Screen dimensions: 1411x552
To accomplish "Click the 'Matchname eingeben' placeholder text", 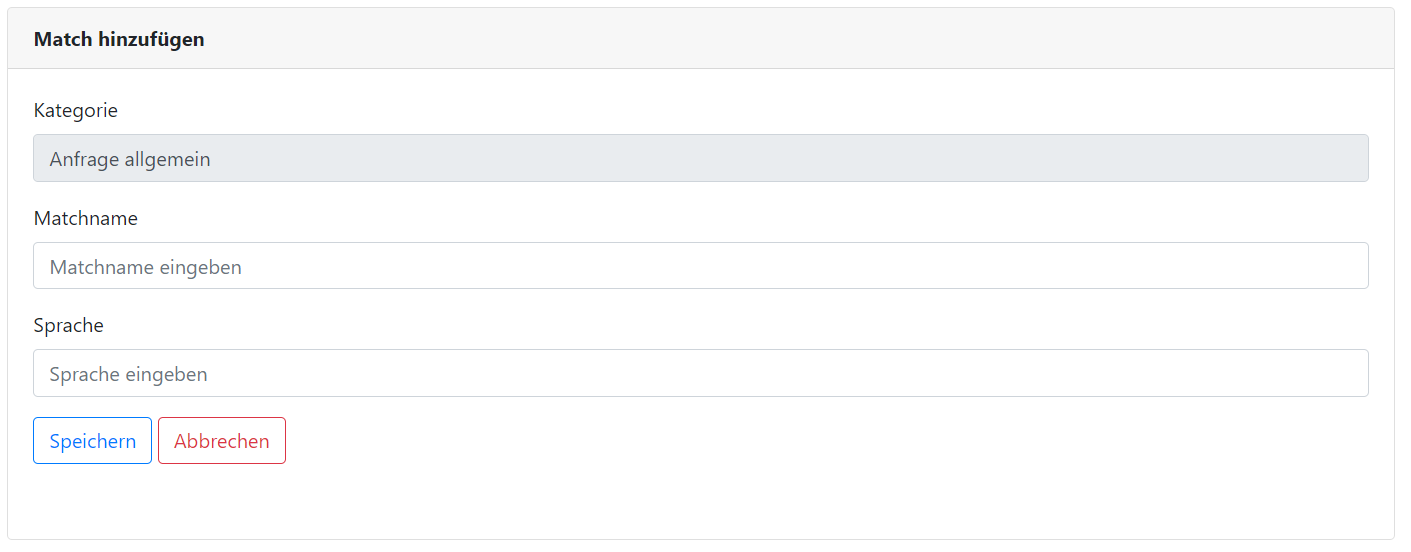I will [146, 267].
